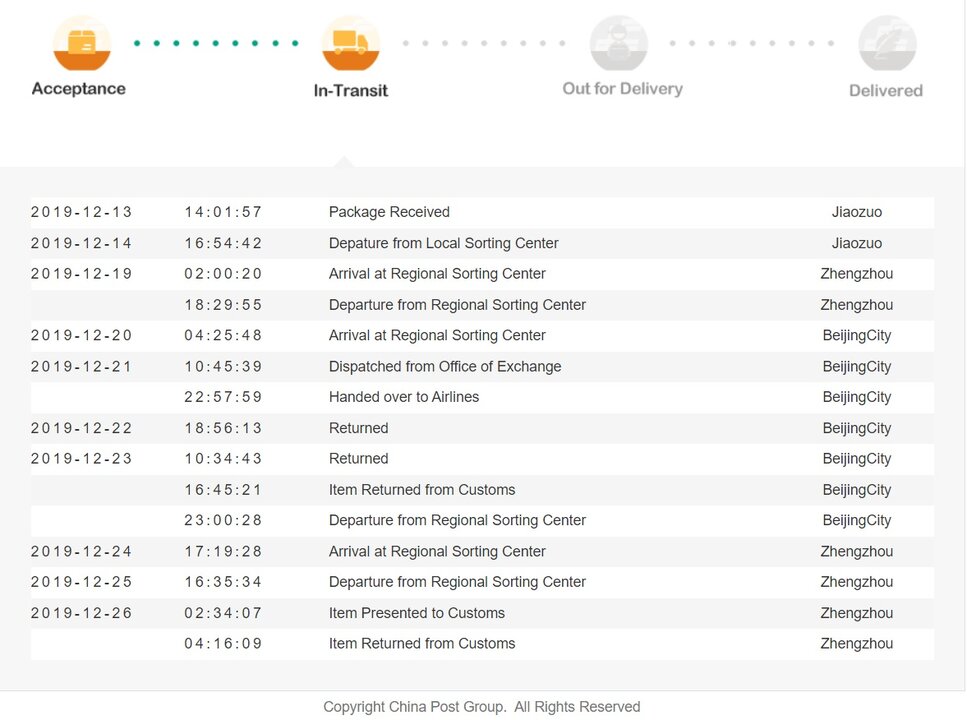The image size is (967, 720).
Task: Click date 2019-12-20
Action: point(81,336)
